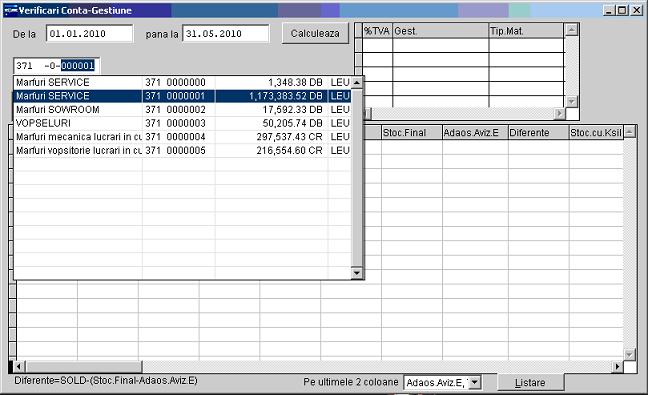Select the Marfuri SOWROOM row
Screen dimensions: 648x395
tap(182, 109)
